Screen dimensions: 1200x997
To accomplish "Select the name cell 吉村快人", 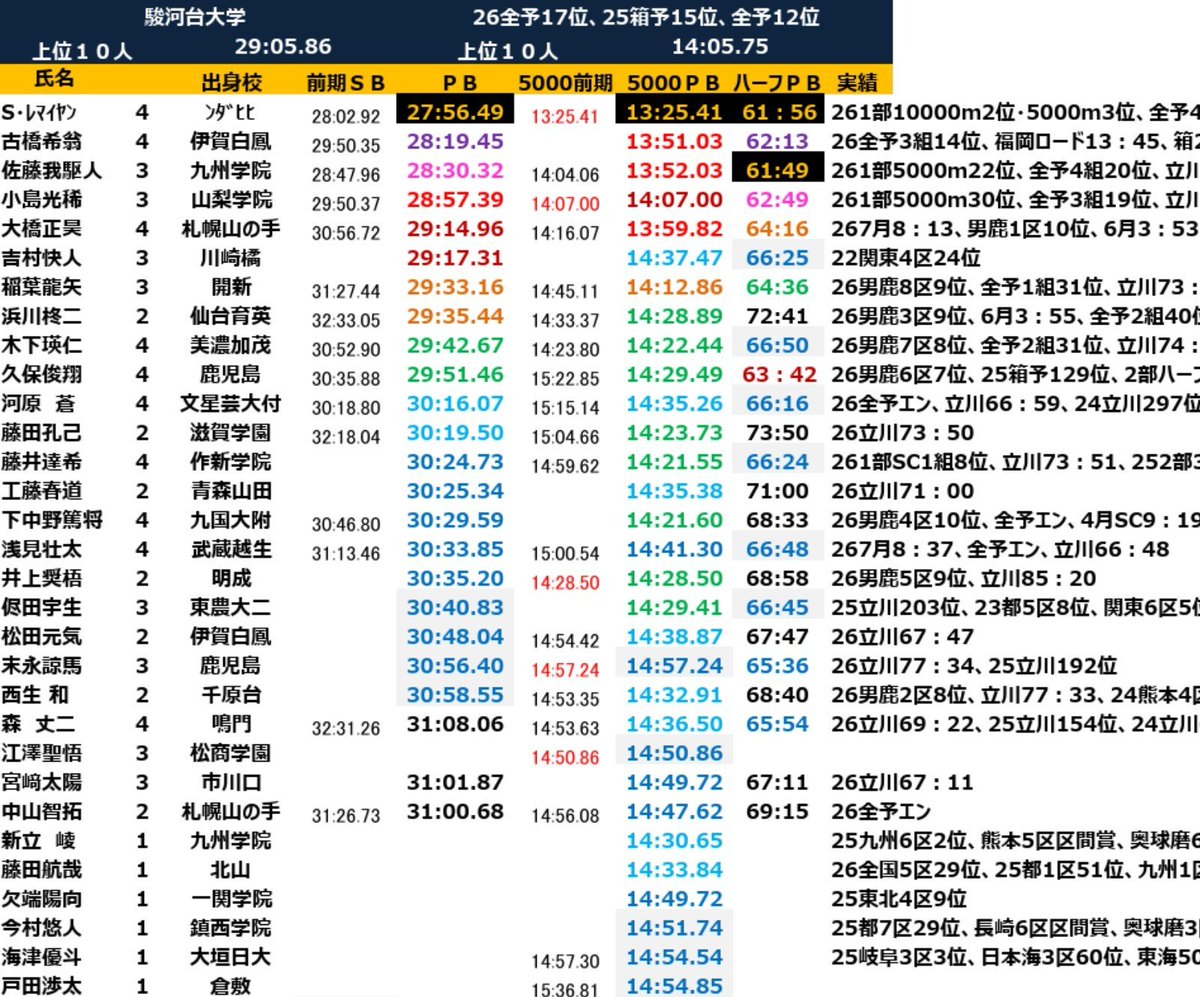I will [42, 258].
